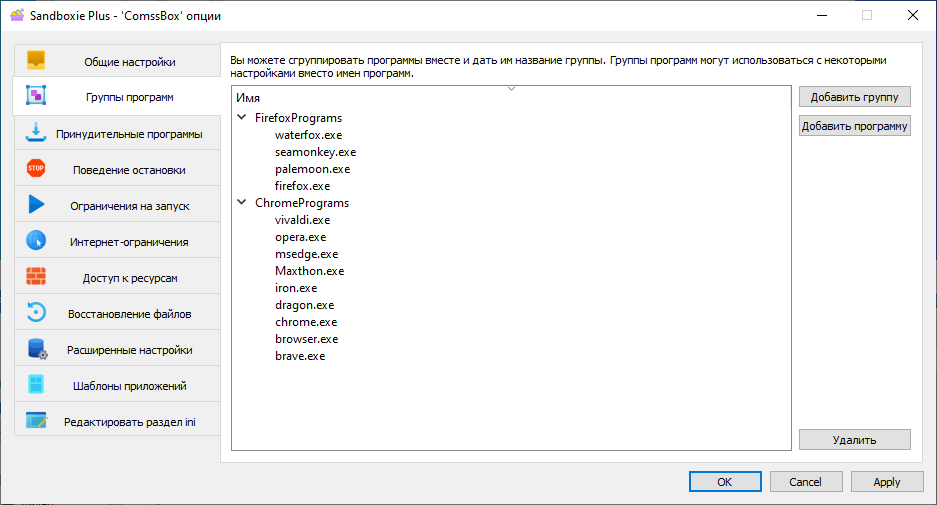This screenshot has width=937, height=505.
Task: Go to Интернет-ограничения tab
Action: pos(117,241)
